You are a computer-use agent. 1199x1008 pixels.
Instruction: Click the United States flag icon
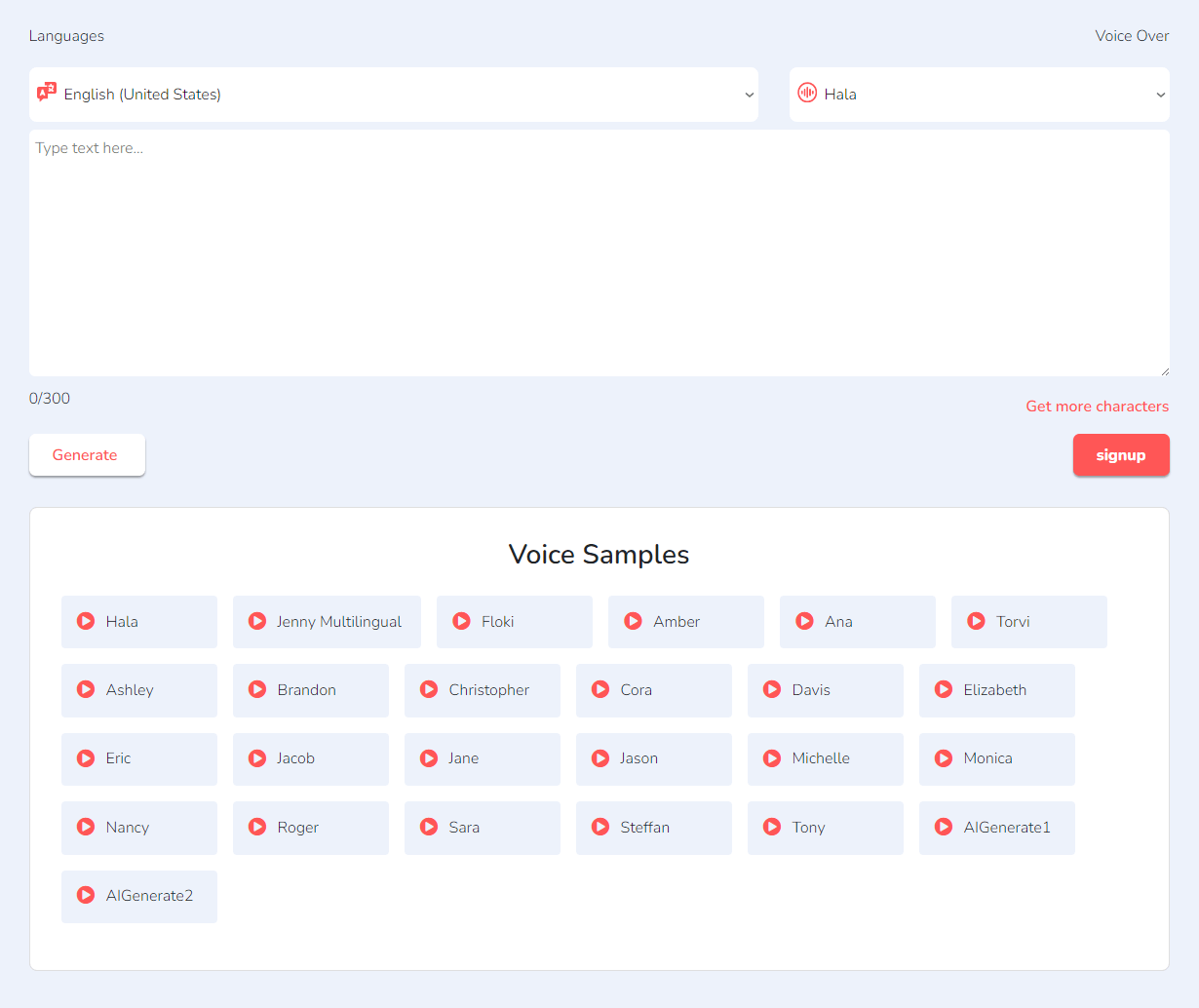click(46, 93)
